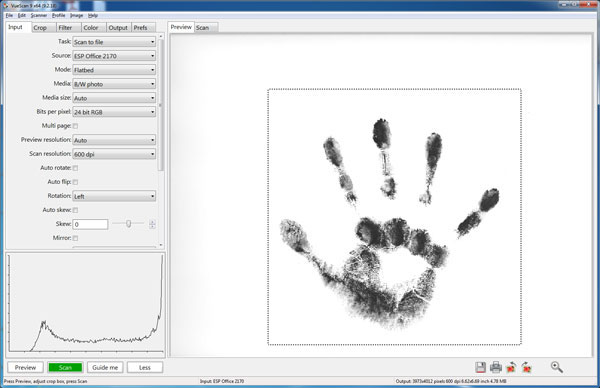Toggle the Mirror checkbox
Viewport: 600px width, 388px height.
[x=75, y=238]
